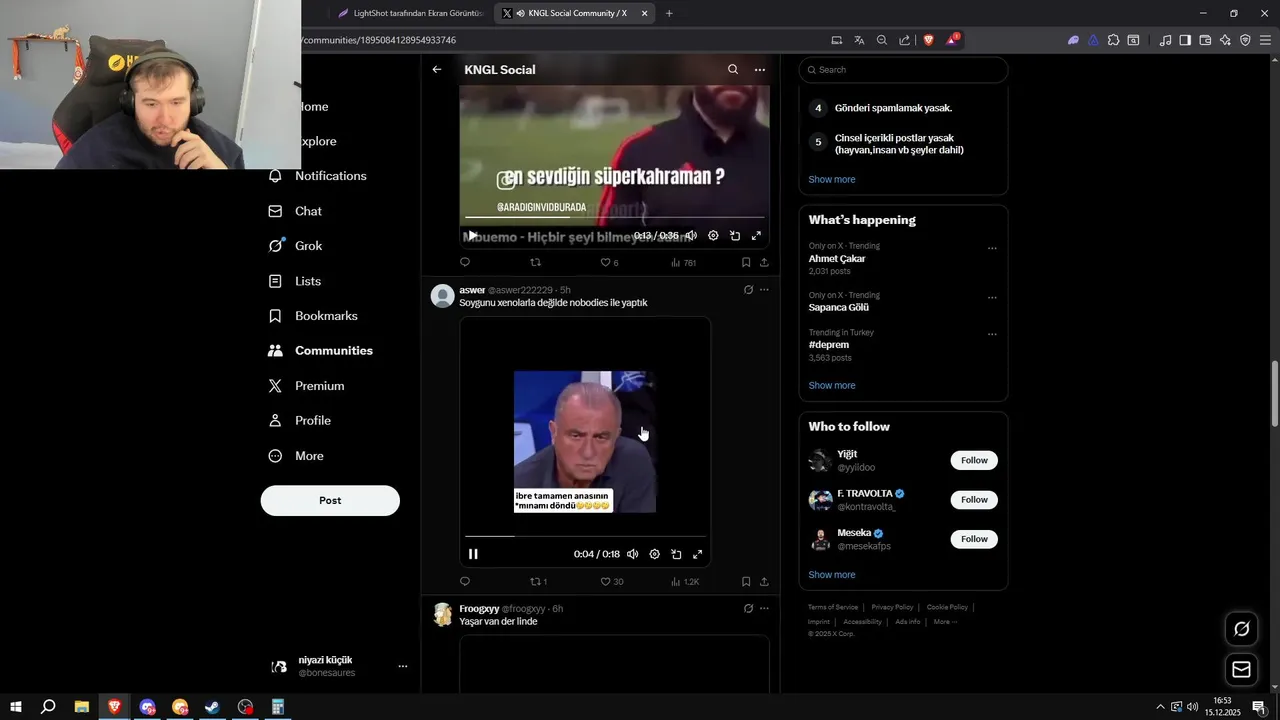Open Bookmarks in sidebar
Screen dimensions: 1280x720
[x=314, y=316]
